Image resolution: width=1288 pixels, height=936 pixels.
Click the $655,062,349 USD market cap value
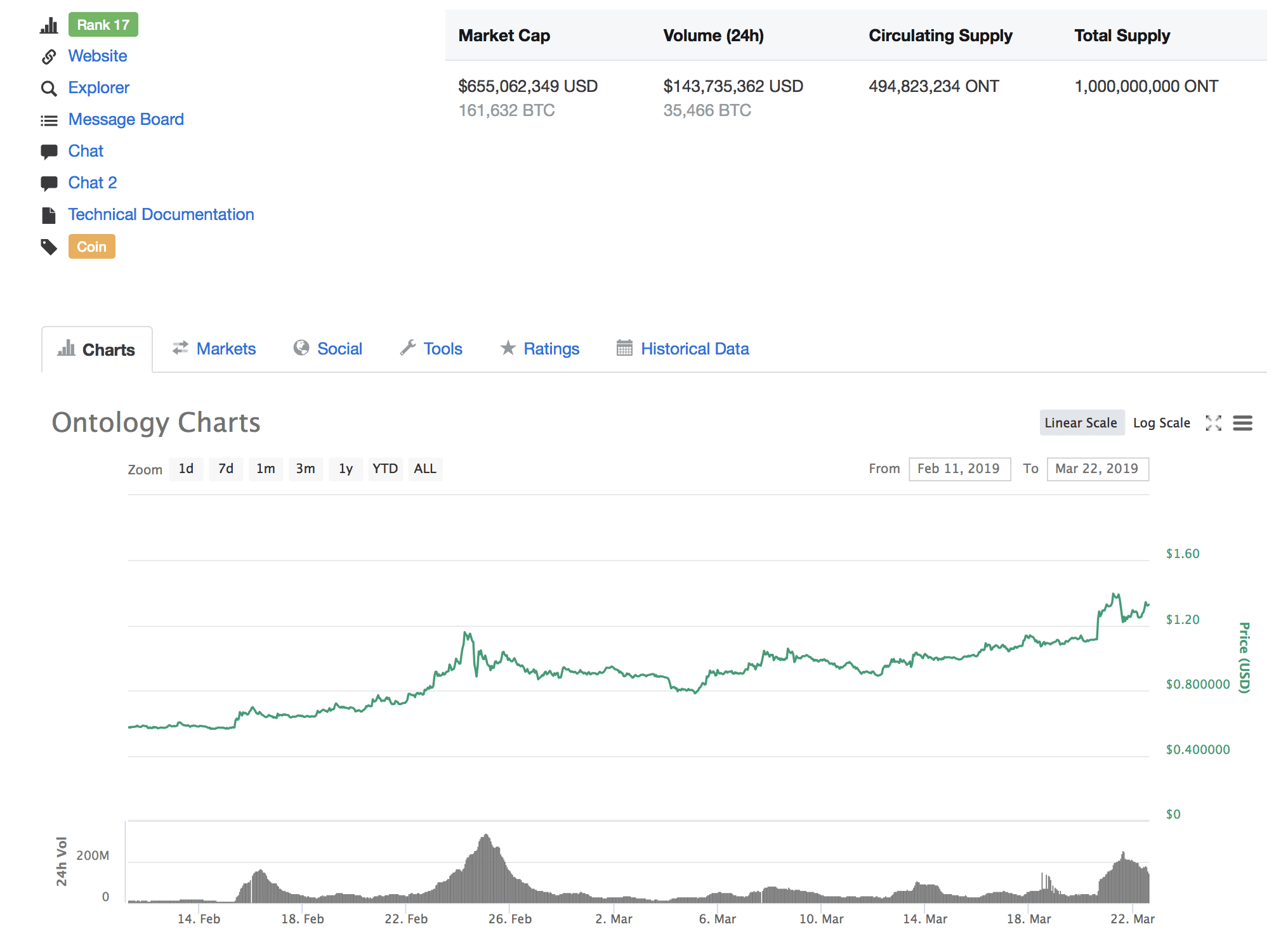(x=529, y=86)
